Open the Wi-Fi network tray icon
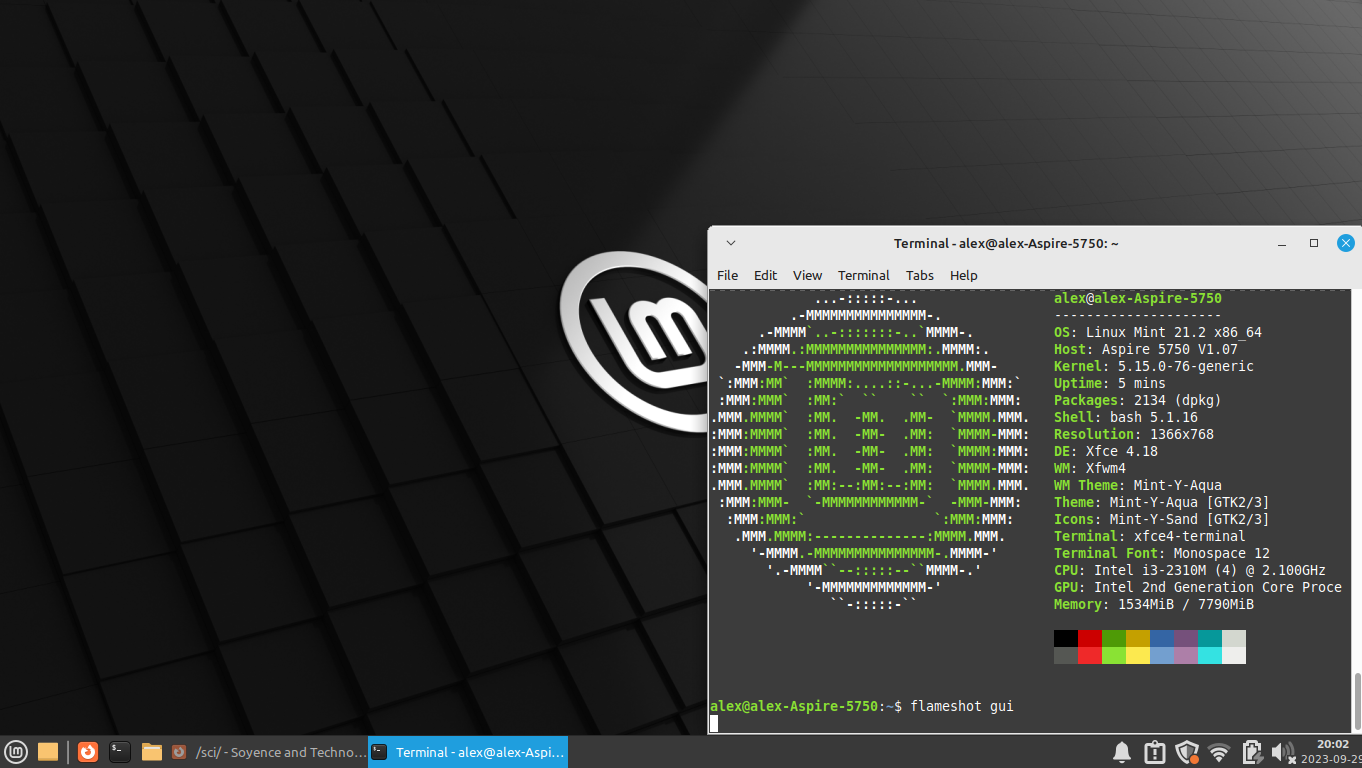Image resolution: width=1362 pixels, height=768 pixels. point(1218,752)
